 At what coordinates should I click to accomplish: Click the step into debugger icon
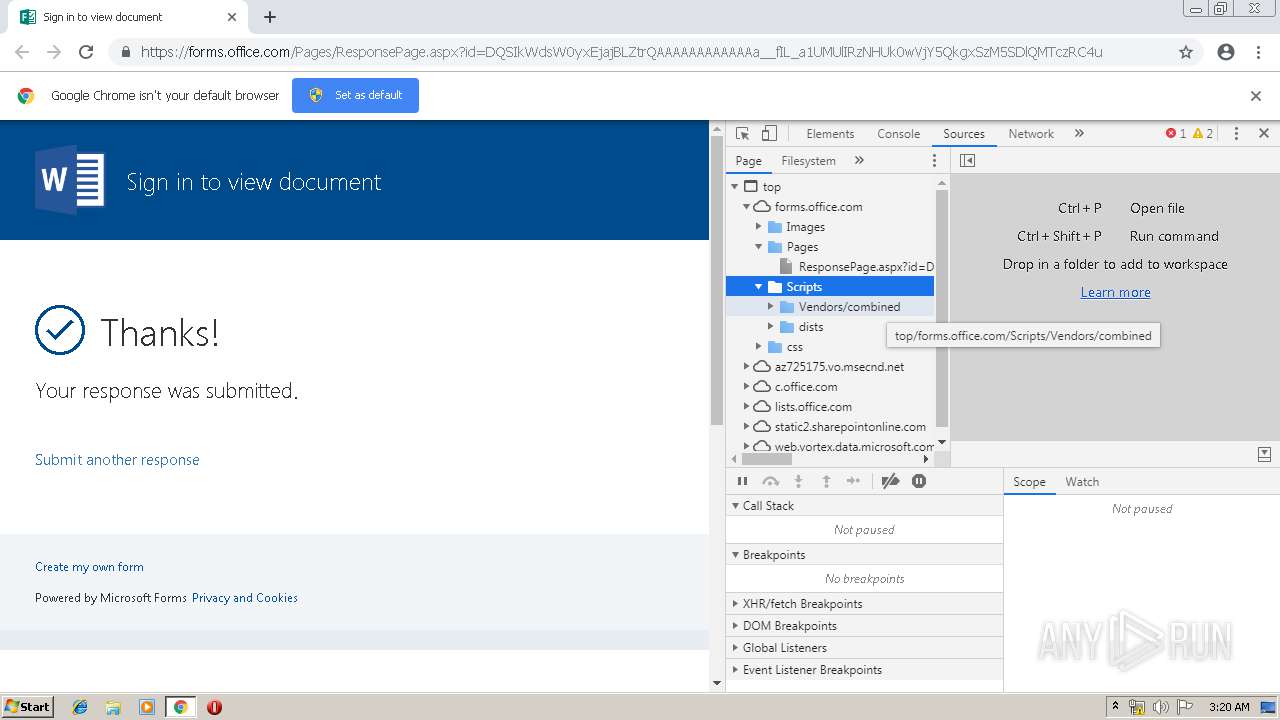(x=798, y=481)
